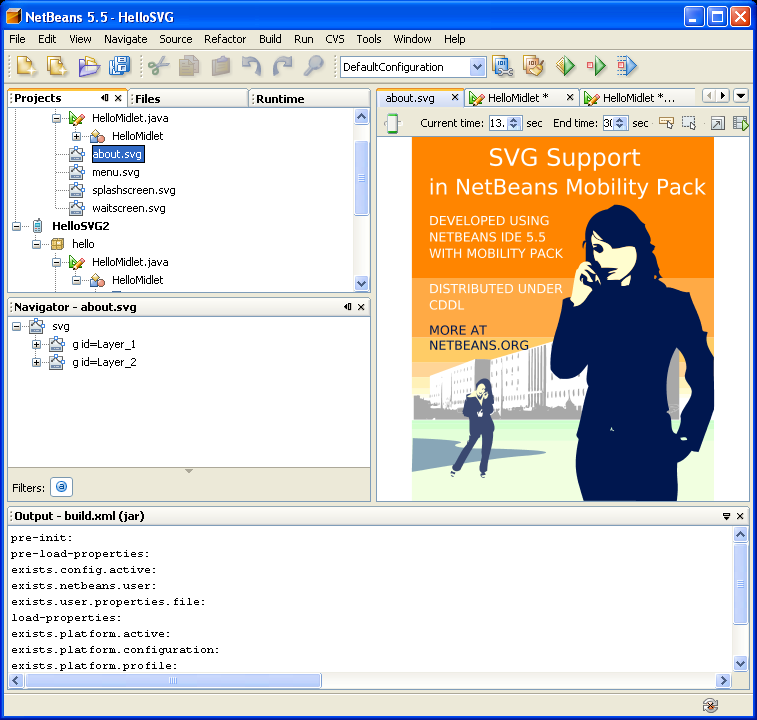Click the dashed selection tool in SVG toolbar
Viewport: 757px width, 720px height.
point(689,123)
